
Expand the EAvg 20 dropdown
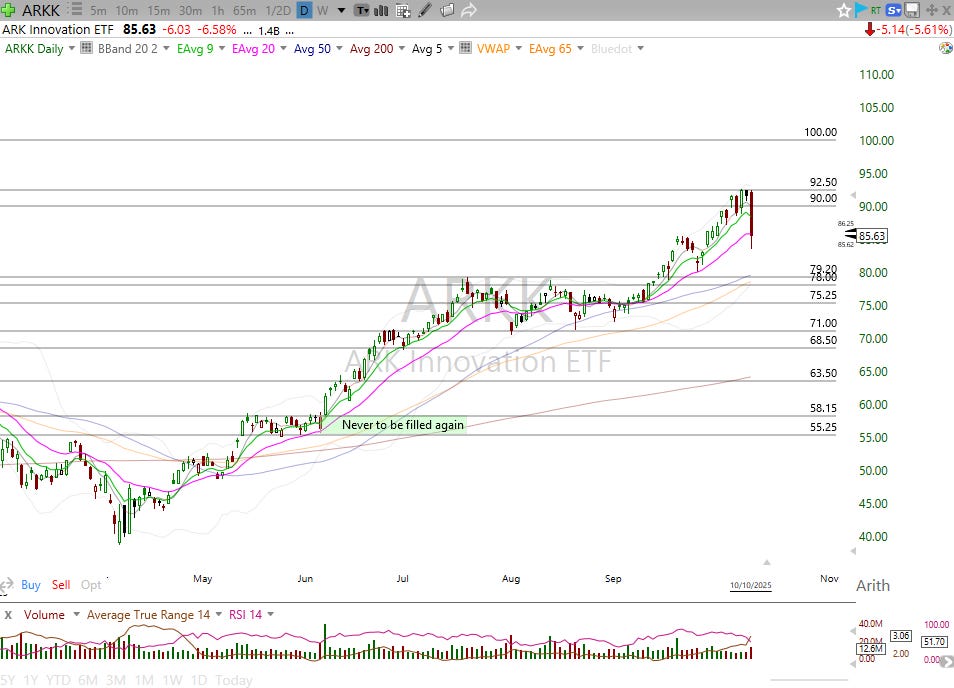pyautogui.click(x=284, y=48)
